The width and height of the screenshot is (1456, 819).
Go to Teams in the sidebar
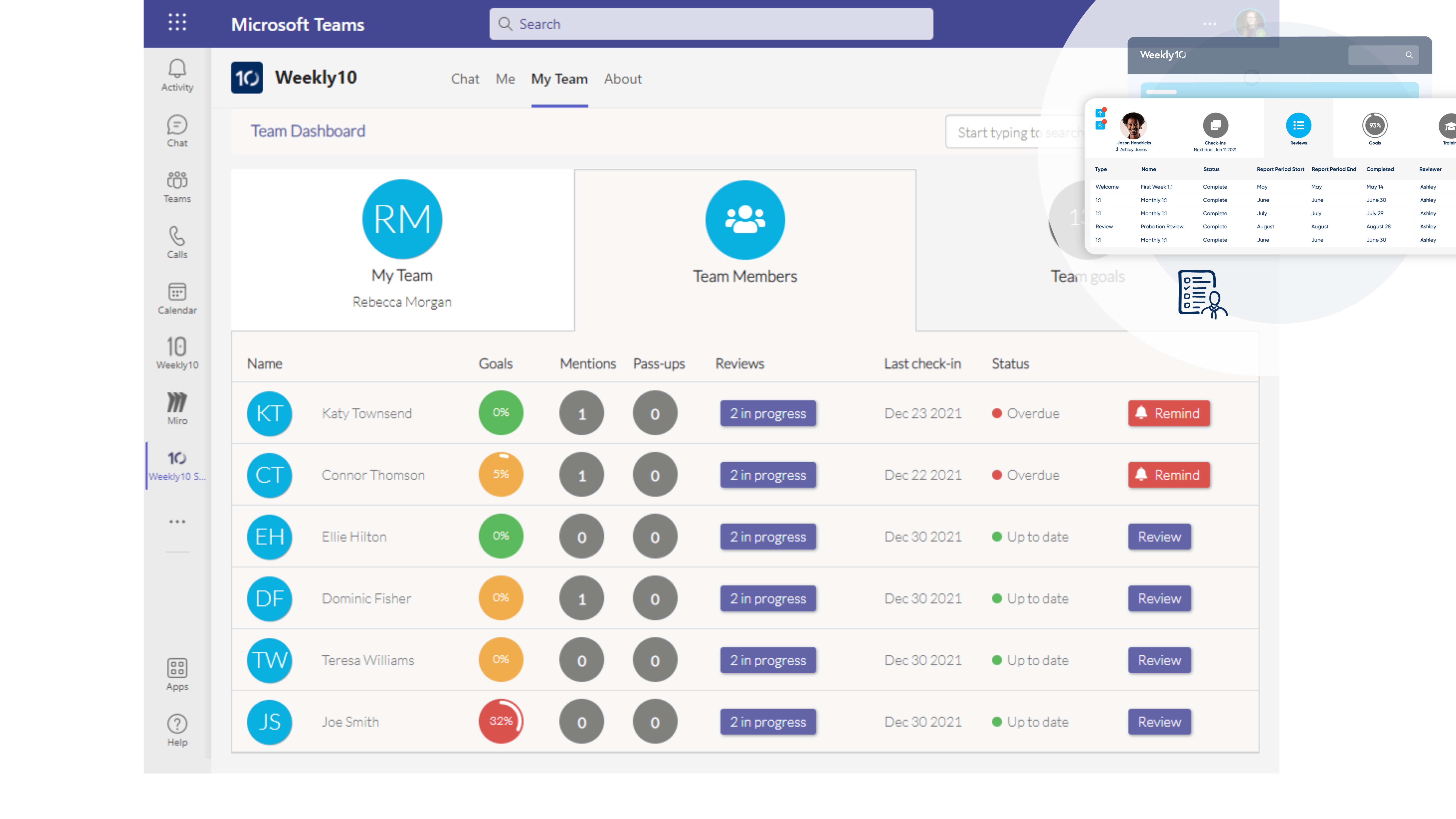177,187
